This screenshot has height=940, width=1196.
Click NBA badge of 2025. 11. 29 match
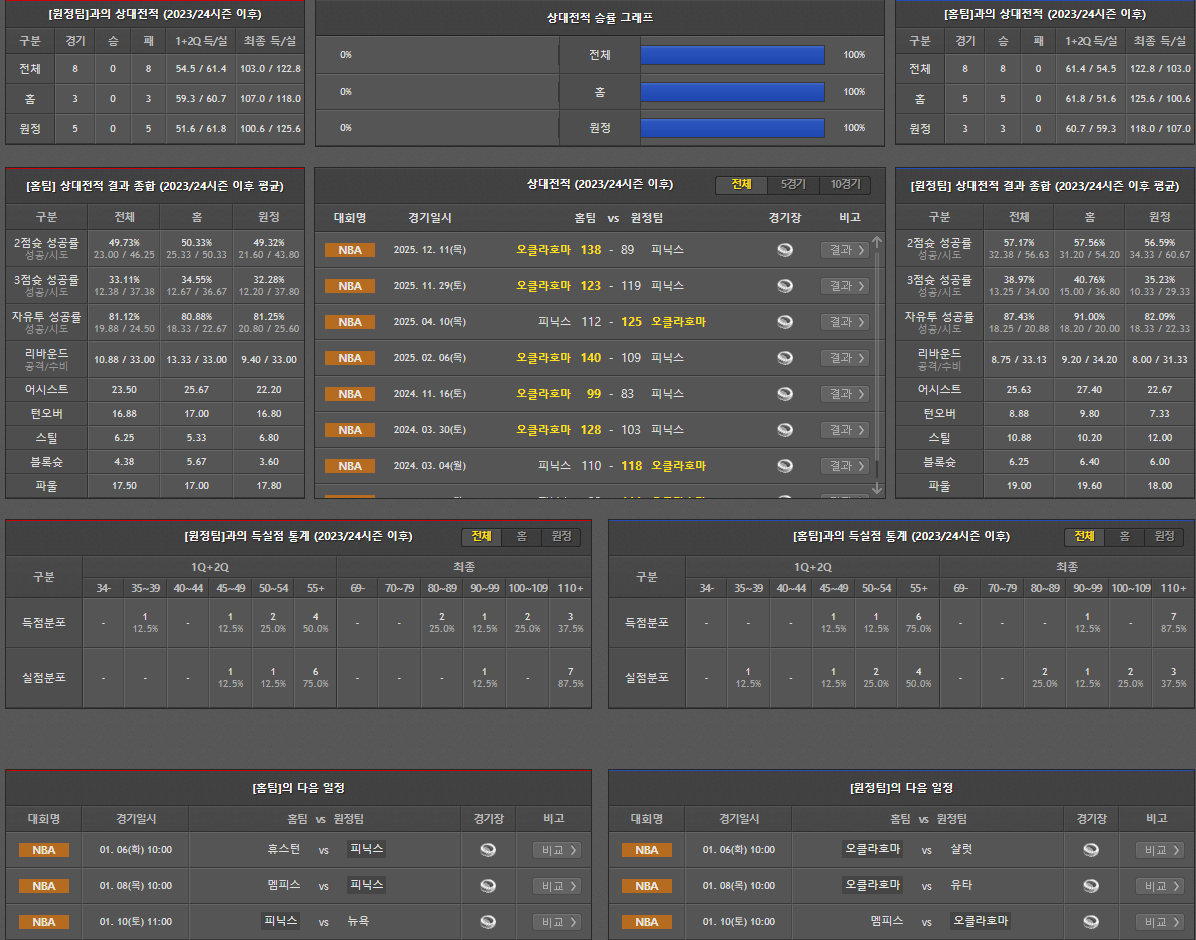pyautogui.click(x=350, y=286)
